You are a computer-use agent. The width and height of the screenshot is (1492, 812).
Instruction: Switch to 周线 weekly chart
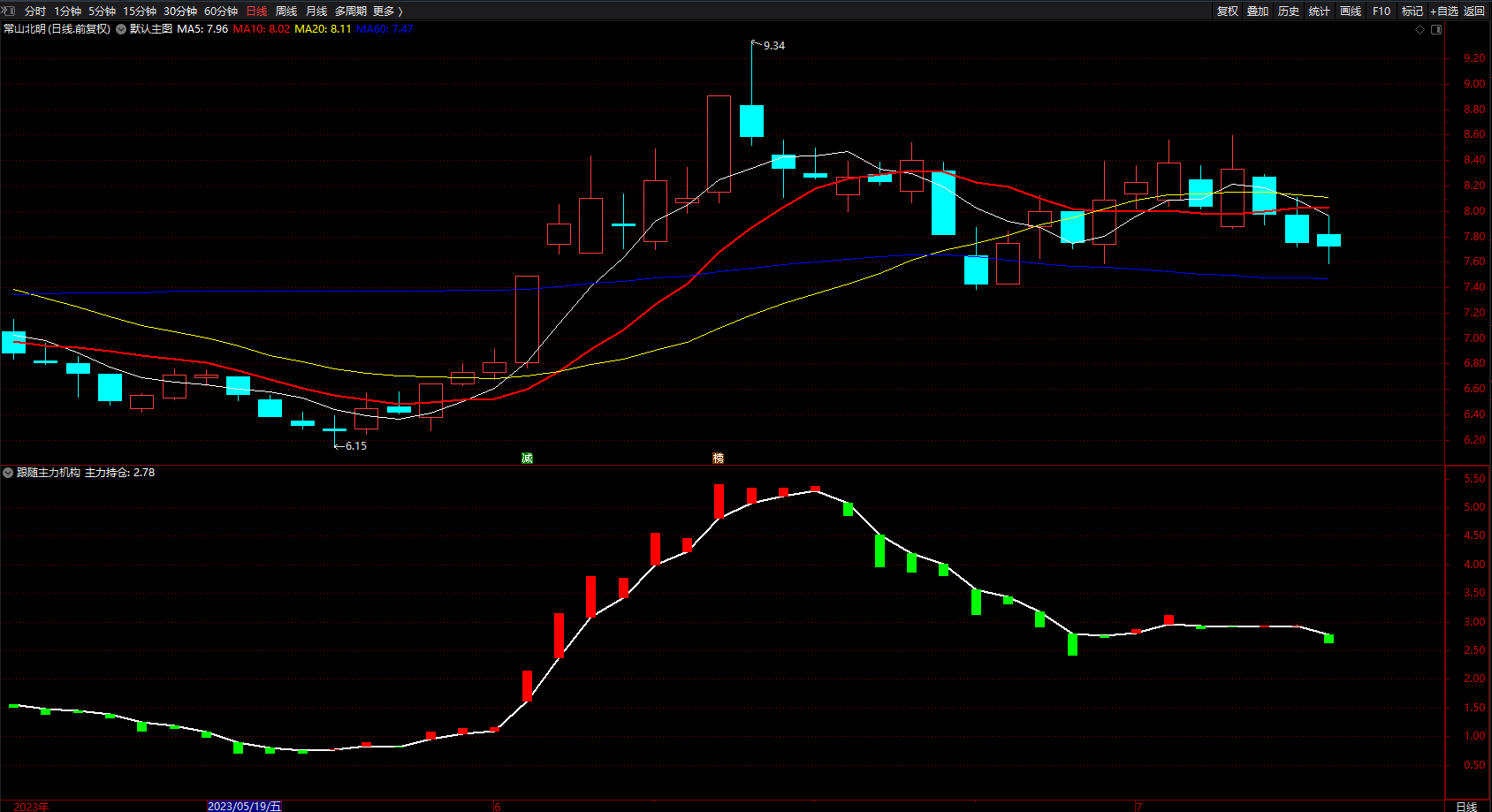click(x=286, y=11)
